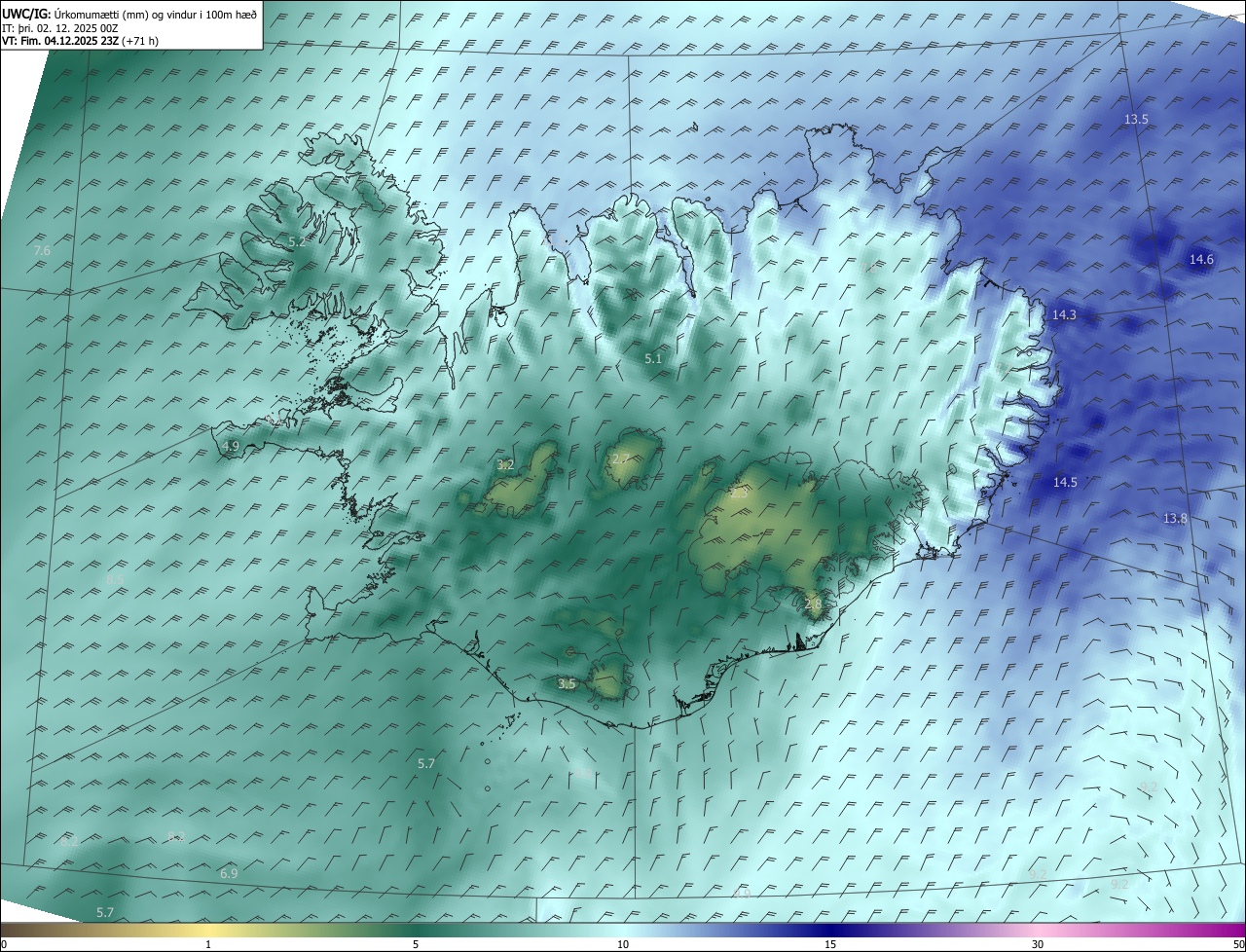Select the 3.2 value on the glacier
This screenshot has width=1246, height=952.
coord(505,465)
